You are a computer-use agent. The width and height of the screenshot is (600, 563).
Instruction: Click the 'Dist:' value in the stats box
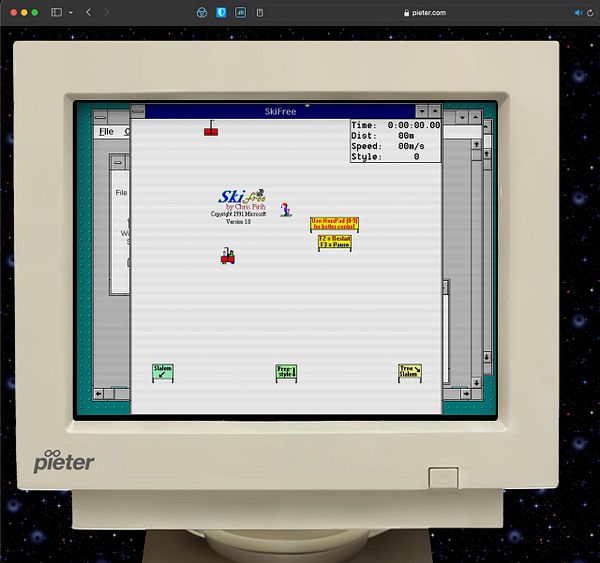pyautogui.click(x=406, y=135)
